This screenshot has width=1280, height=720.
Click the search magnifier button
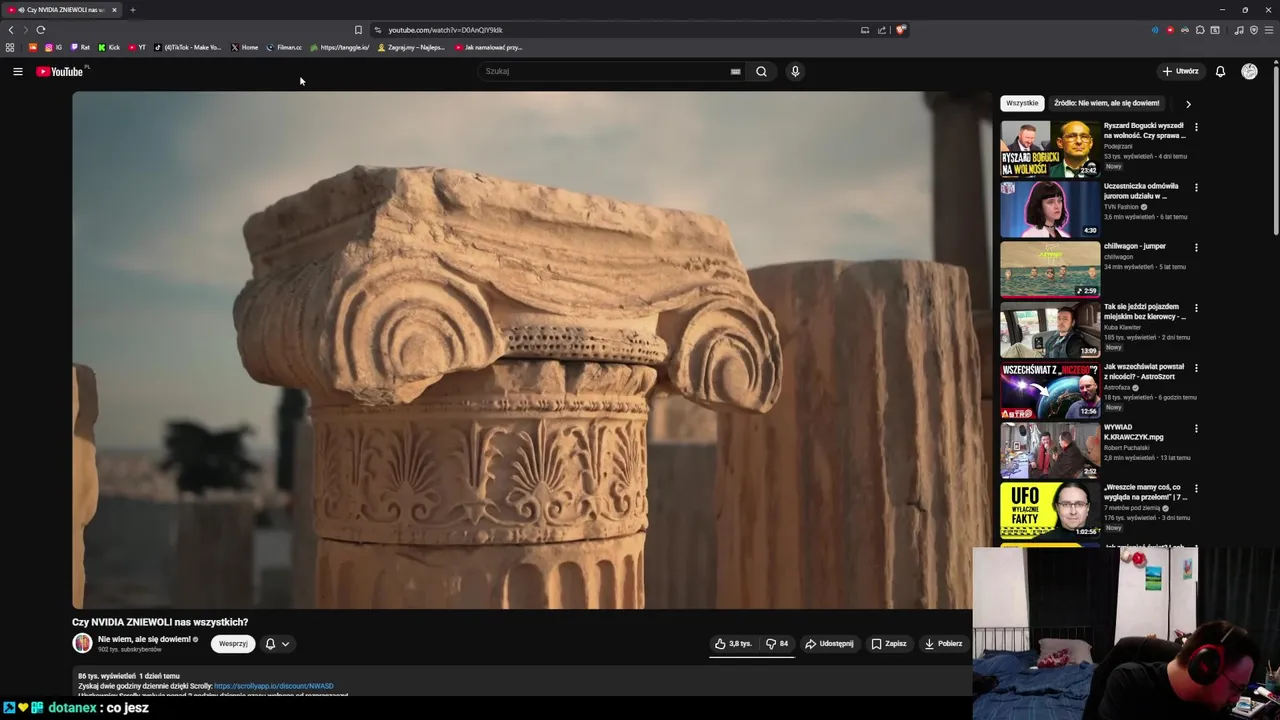click(761, 71)
